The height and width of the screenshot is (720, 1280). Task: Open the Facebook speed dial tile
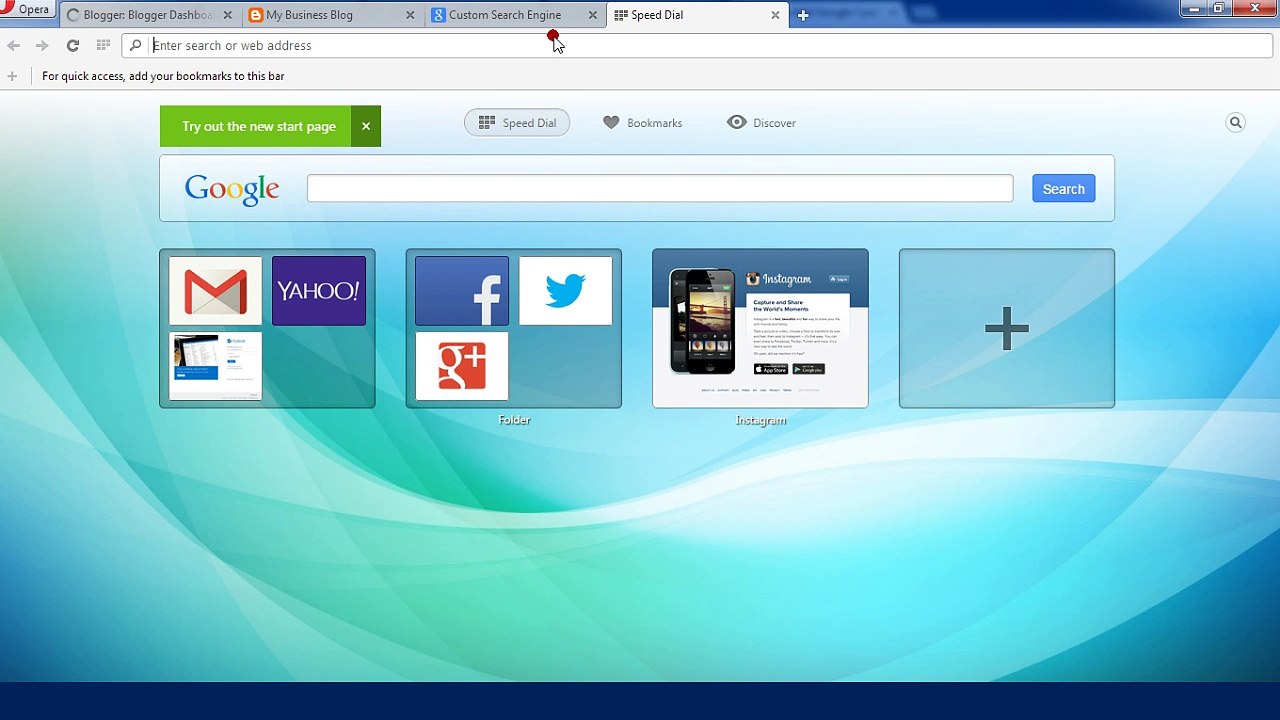[462, 291]
